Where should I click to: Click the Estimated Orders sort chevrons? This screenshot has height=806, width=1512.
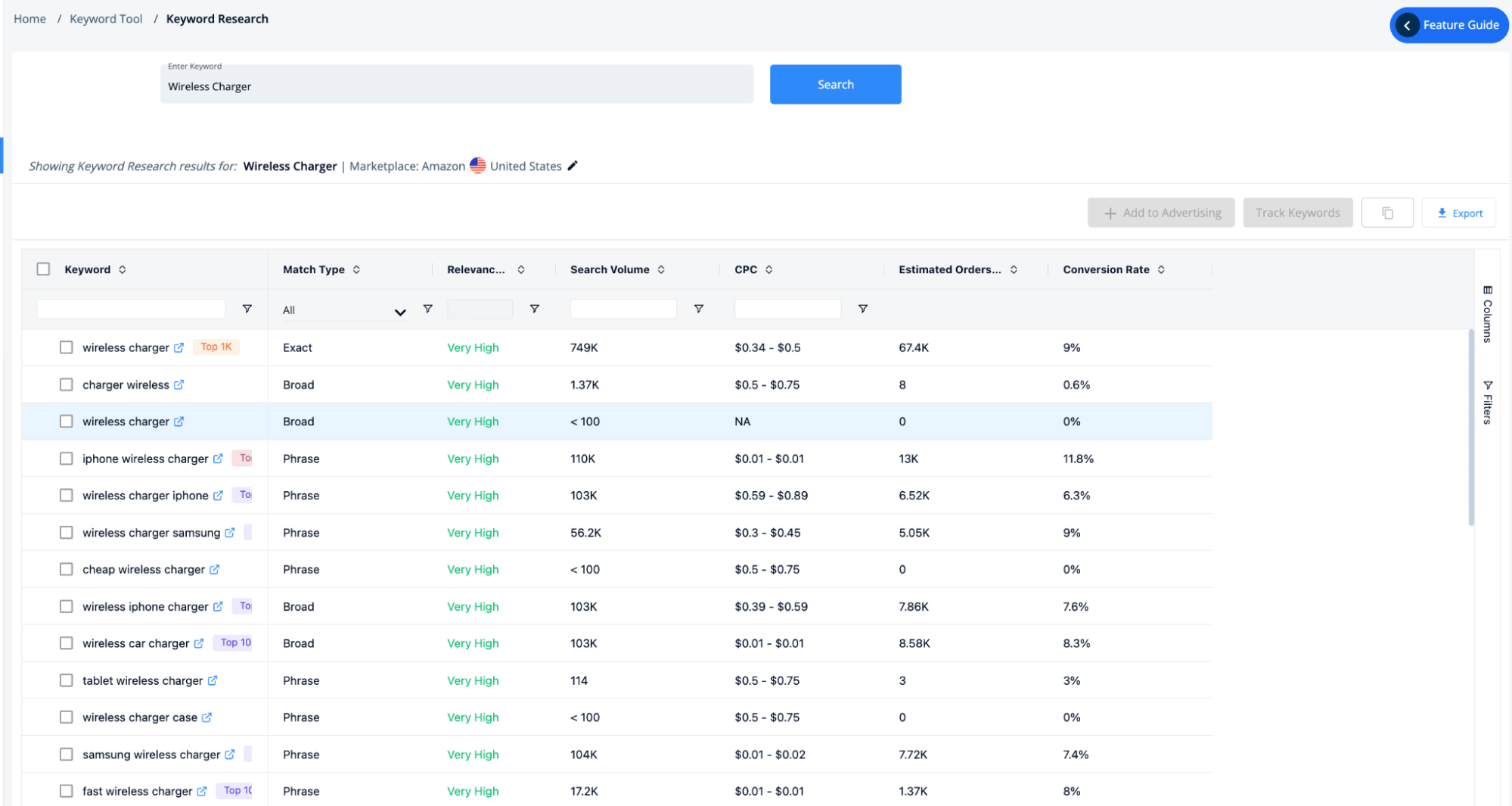tap(1014, 269)
